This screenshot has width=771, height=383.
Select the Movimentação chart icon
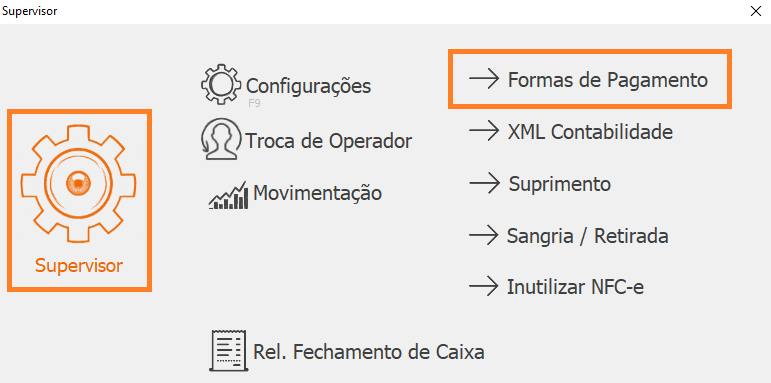coord(228,196)
